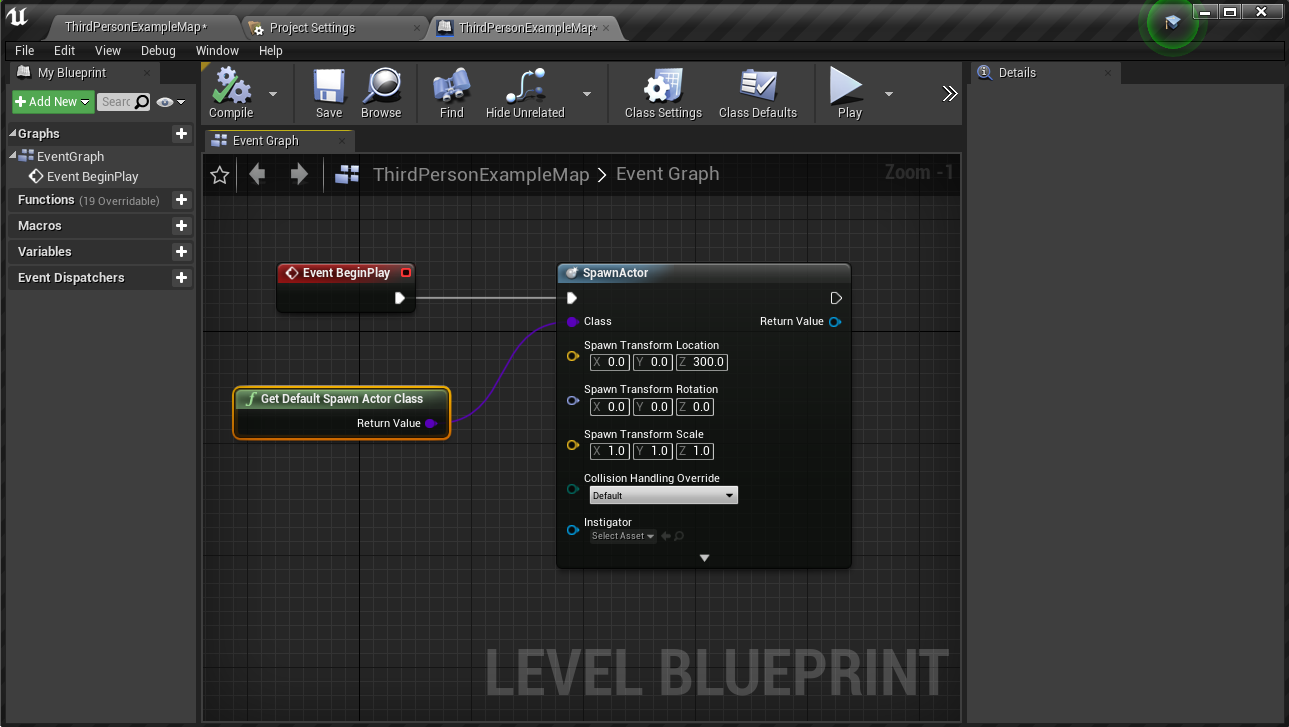
Task: Add a new graph with plus
Action: pyautogui.click(x=181, y=133)
